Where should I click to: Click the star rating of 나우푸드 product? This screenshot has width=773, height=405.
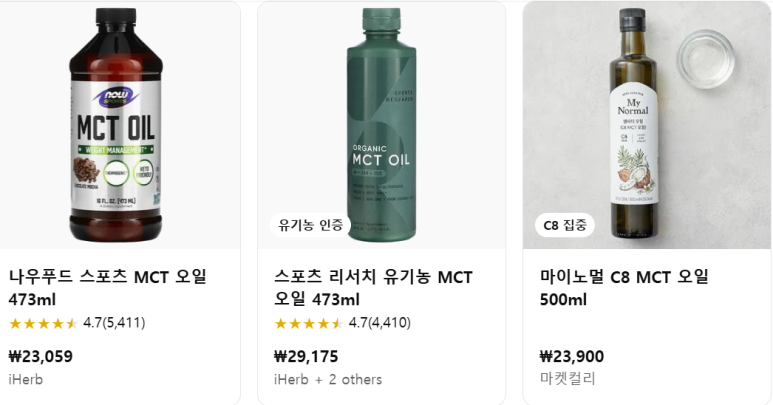tap(43, 323)
